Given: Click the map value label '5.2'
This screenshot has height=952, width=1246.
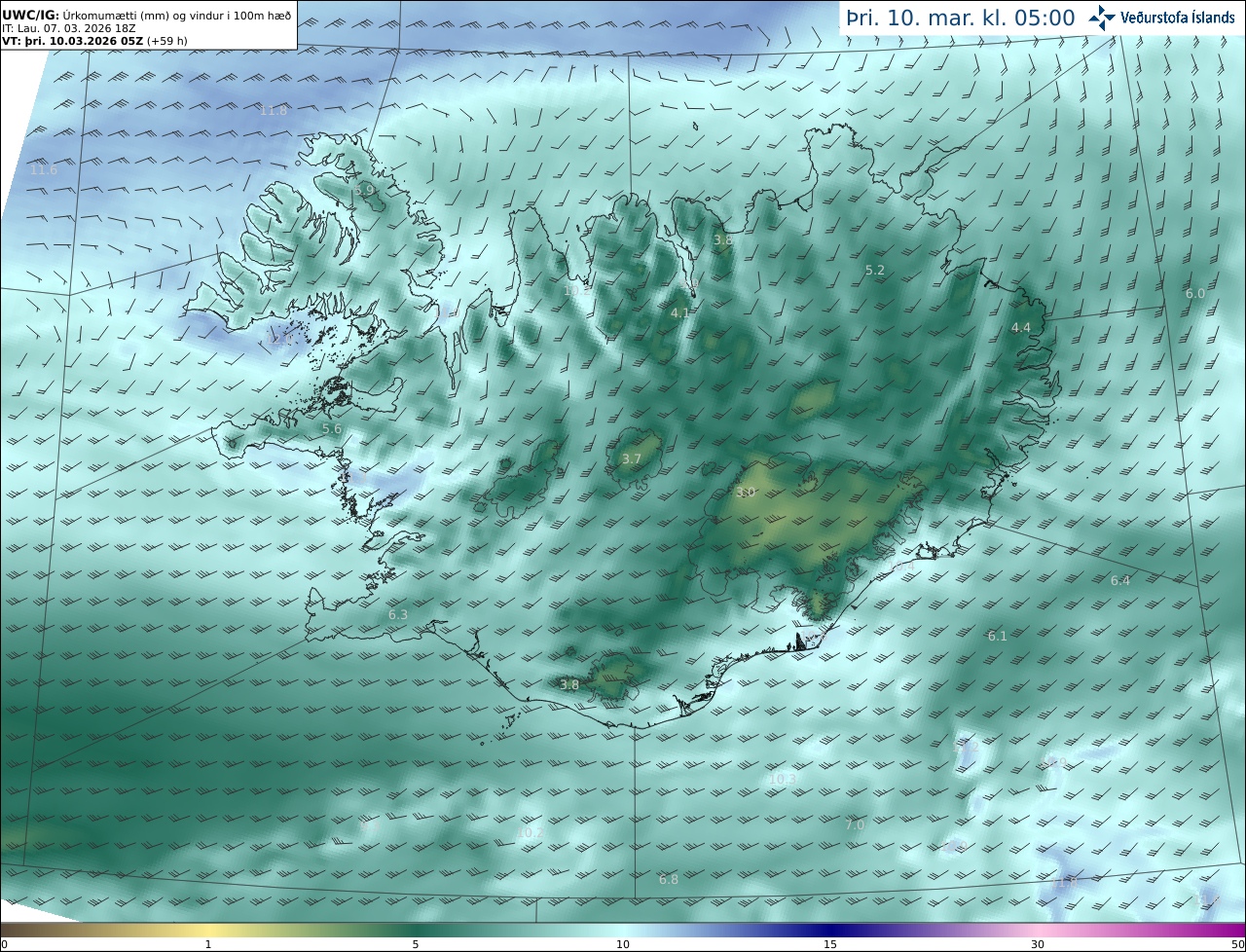Looking at the screenshot, I should click(x=875, y=270).
